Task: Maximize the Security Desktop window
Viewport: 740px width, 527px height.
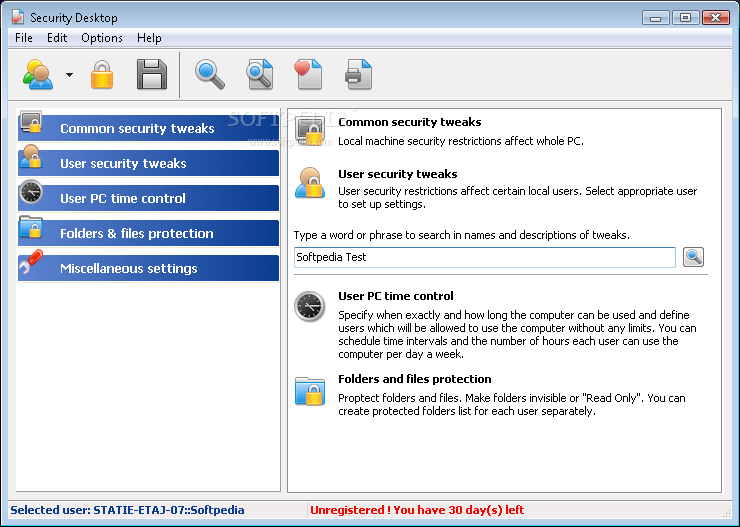Action: pos(685,17)
